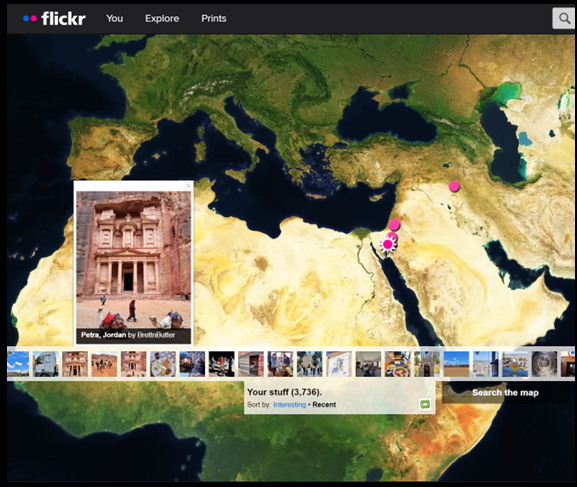This screenshot has height=487, width=577.
Task: Open the Explore menu
Action: click(162, 18)
